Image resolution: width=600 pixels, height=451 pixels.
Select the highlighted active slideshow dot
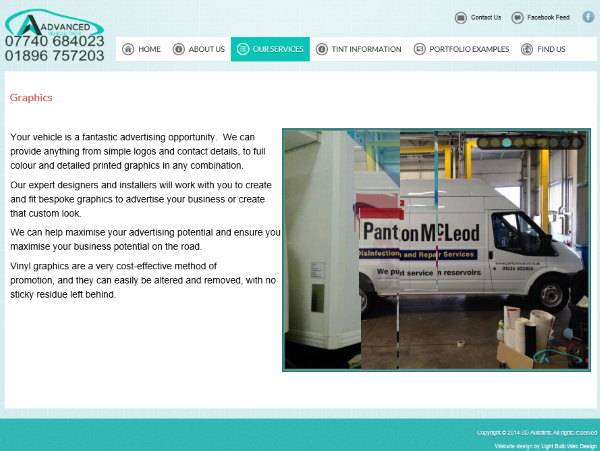pyautogui.click(x=507, y=143)
